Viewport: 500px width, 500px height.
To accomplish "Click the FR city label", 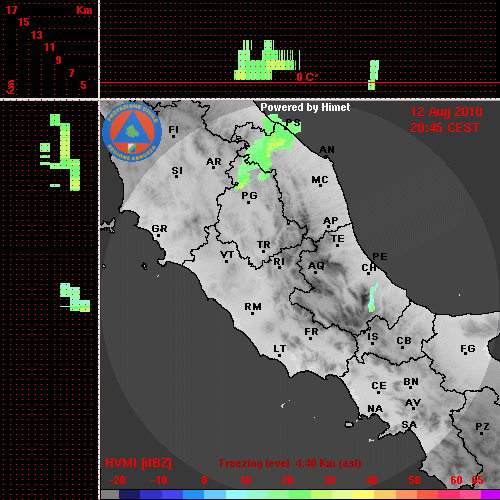I will click(311, 333).
